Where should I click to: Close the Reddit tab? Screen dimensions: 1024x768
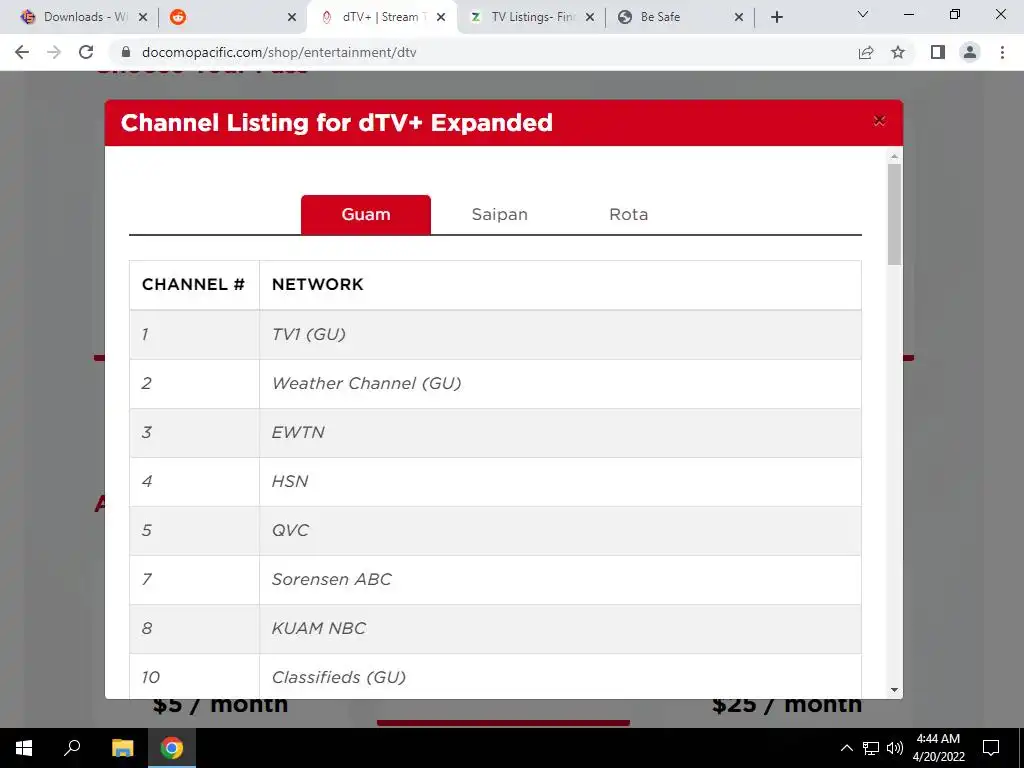tap(292, 17)
